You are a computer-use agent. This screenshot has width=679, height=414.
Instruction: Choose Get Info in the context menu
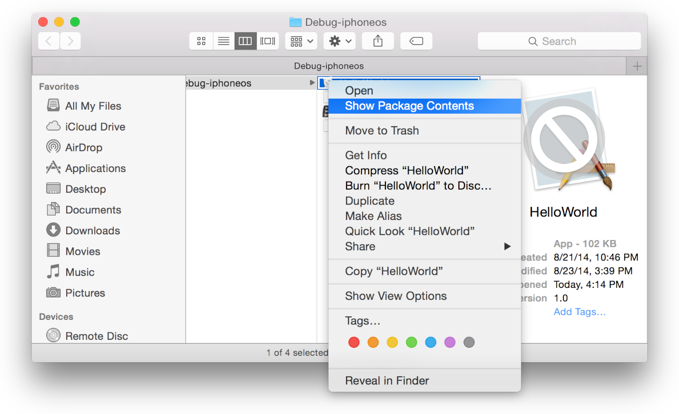point(424,155)
